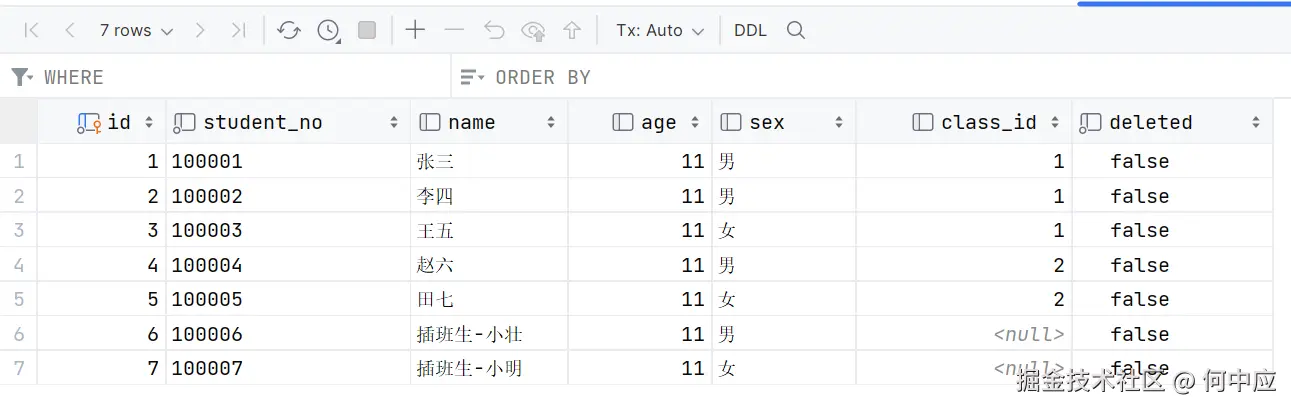Screen dimensions: 1291x409
Task: Open the "7 rows" page size dropdown
Action: [x=136, y=31]
